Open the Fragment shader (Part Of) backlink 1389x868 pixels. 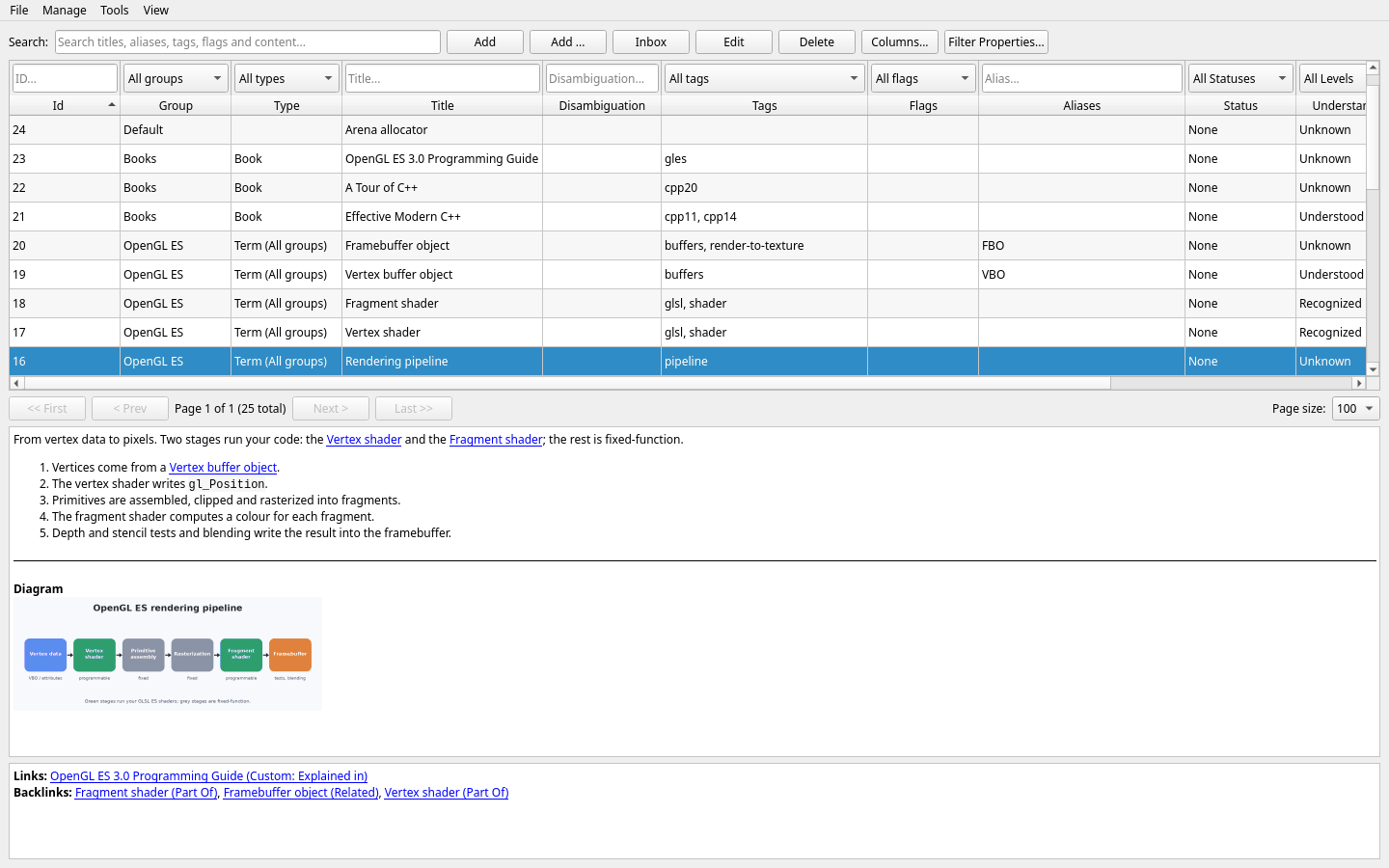tap(147, 793)
